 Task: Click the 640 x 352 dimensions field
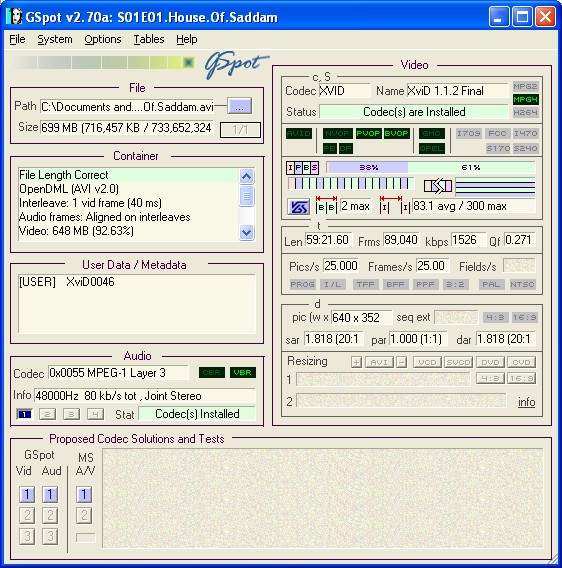(x=361, y=318)
